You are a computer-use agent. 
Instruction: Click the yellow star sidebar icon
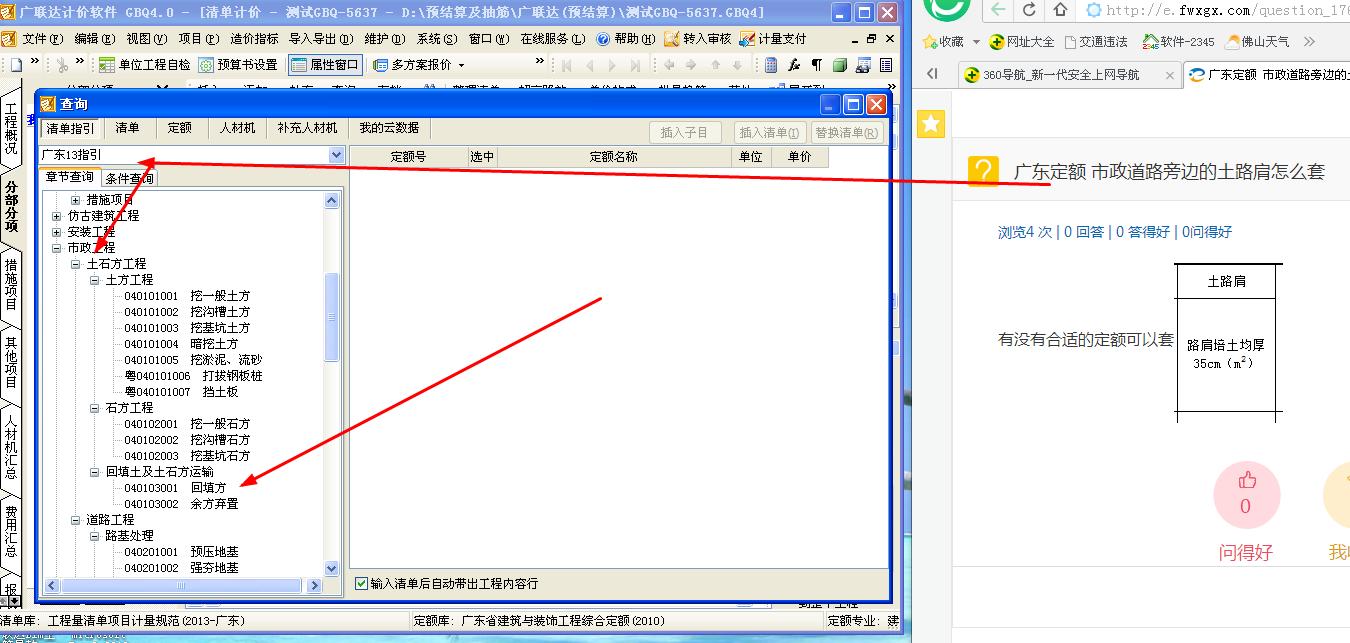coord(931,123)
